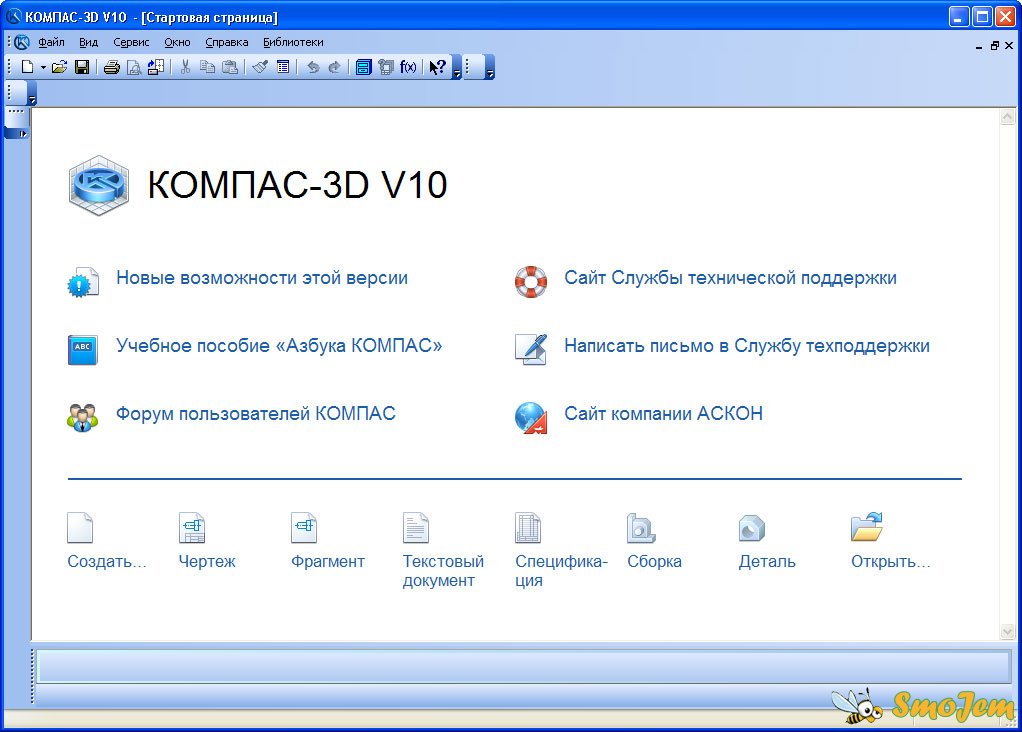Click the blue-arrow icon right of Print Preview

[x=156, y=66]
